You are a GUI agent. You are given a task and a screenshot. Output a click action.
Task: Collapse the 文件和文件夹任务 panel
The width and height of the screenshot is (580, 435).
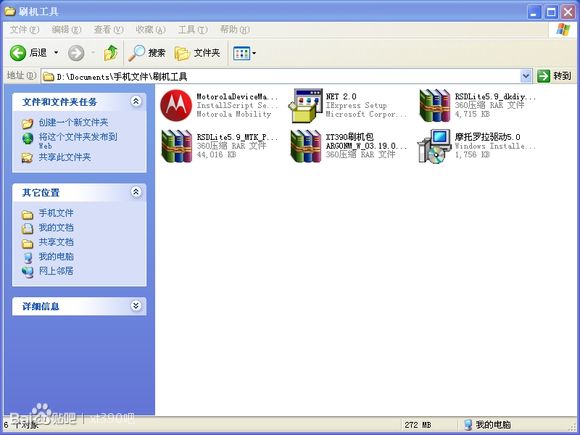tap(136, 101)
